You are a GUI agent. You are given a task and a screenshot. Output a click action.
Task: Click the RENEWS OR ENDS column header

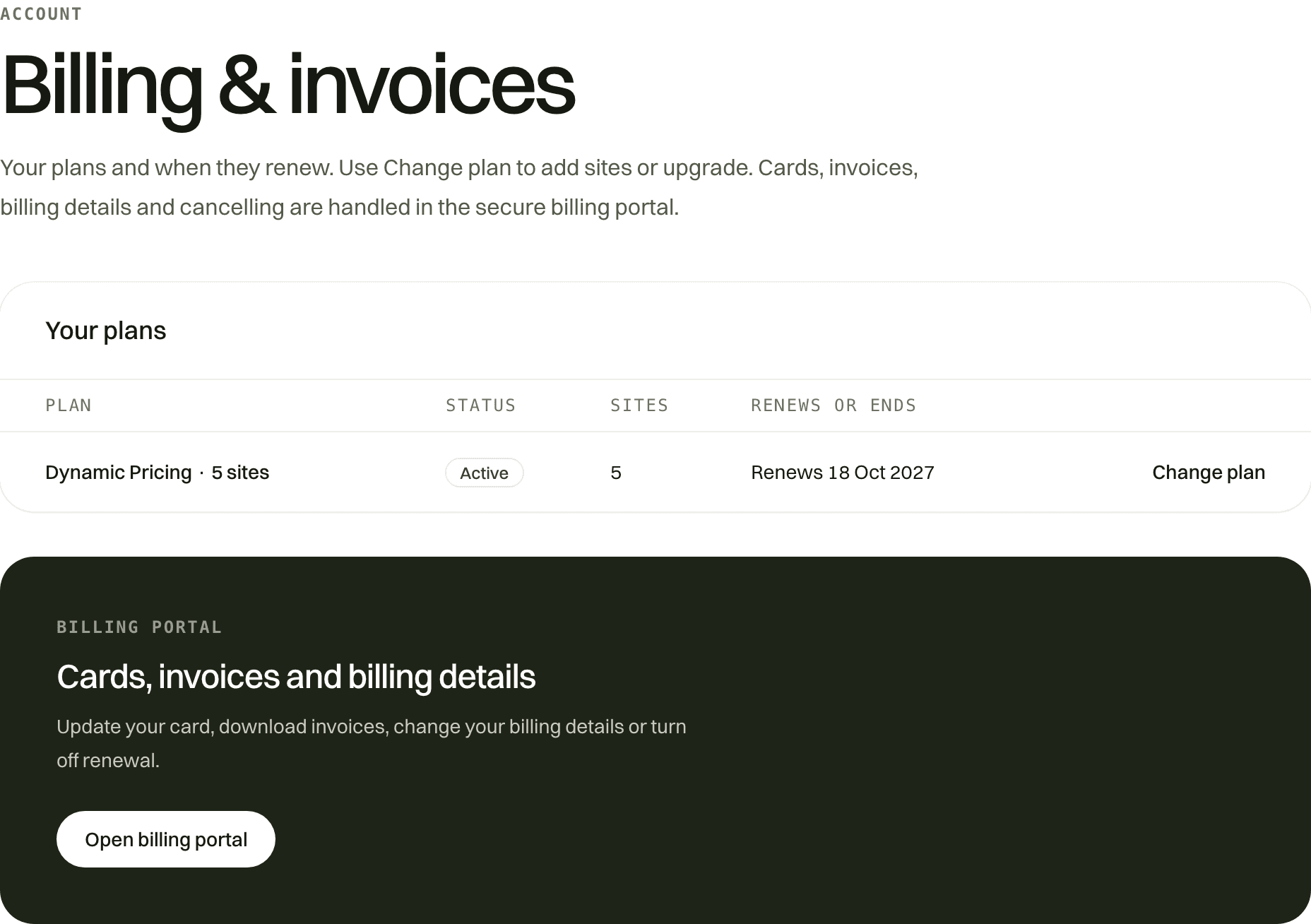[834, 405]
